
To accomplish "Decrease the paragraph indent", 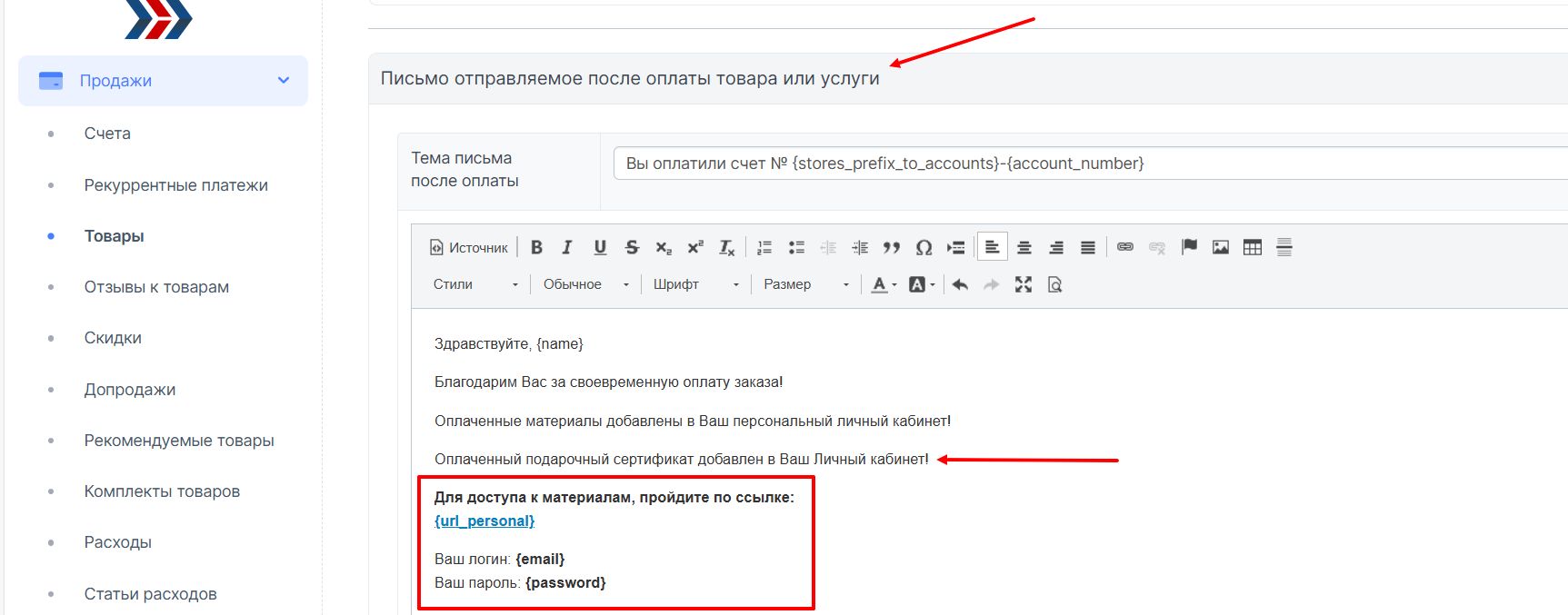I will (x=828, y=247).
